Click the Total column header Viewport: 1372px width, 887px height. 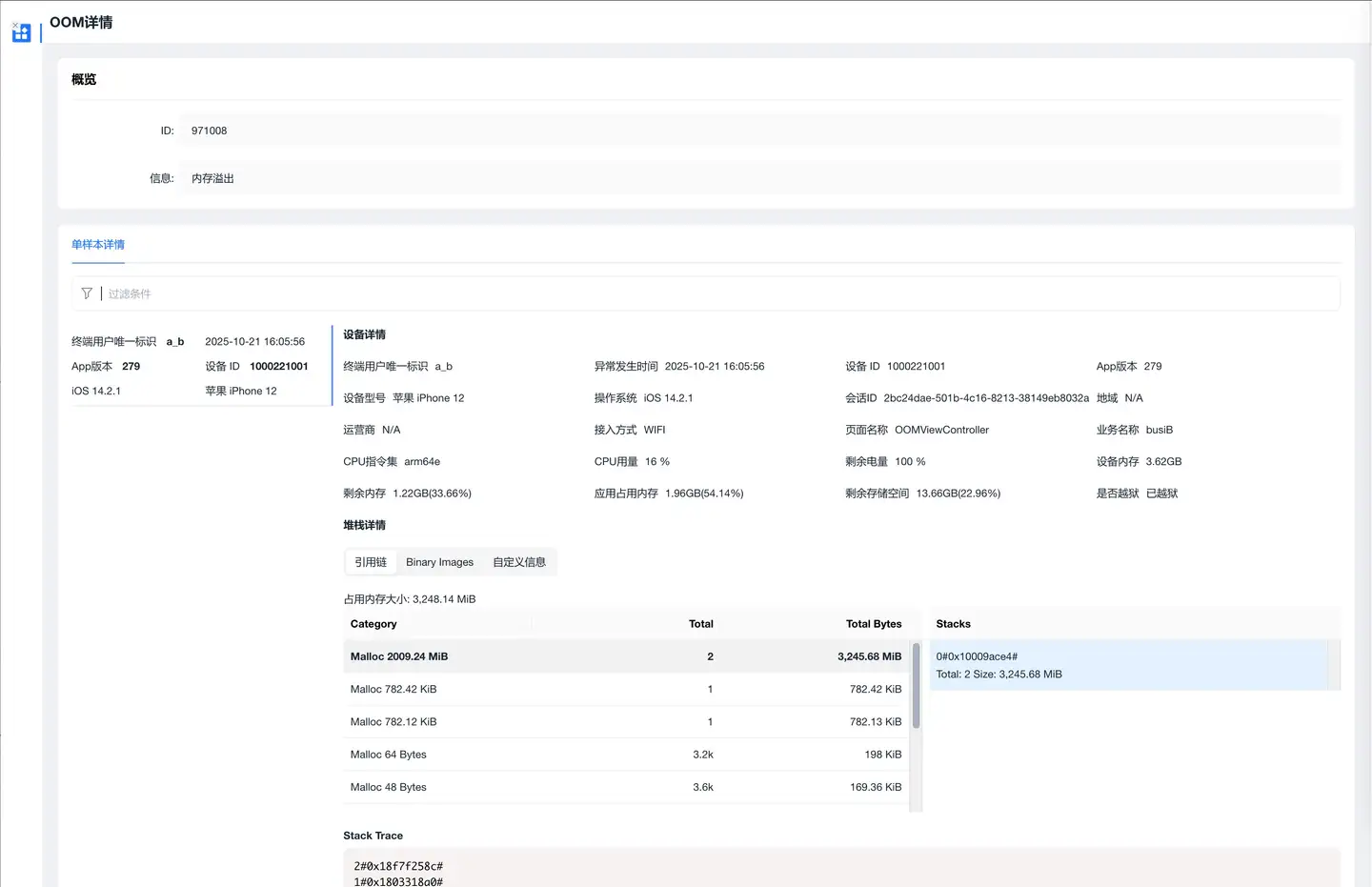tap(700, 624)
